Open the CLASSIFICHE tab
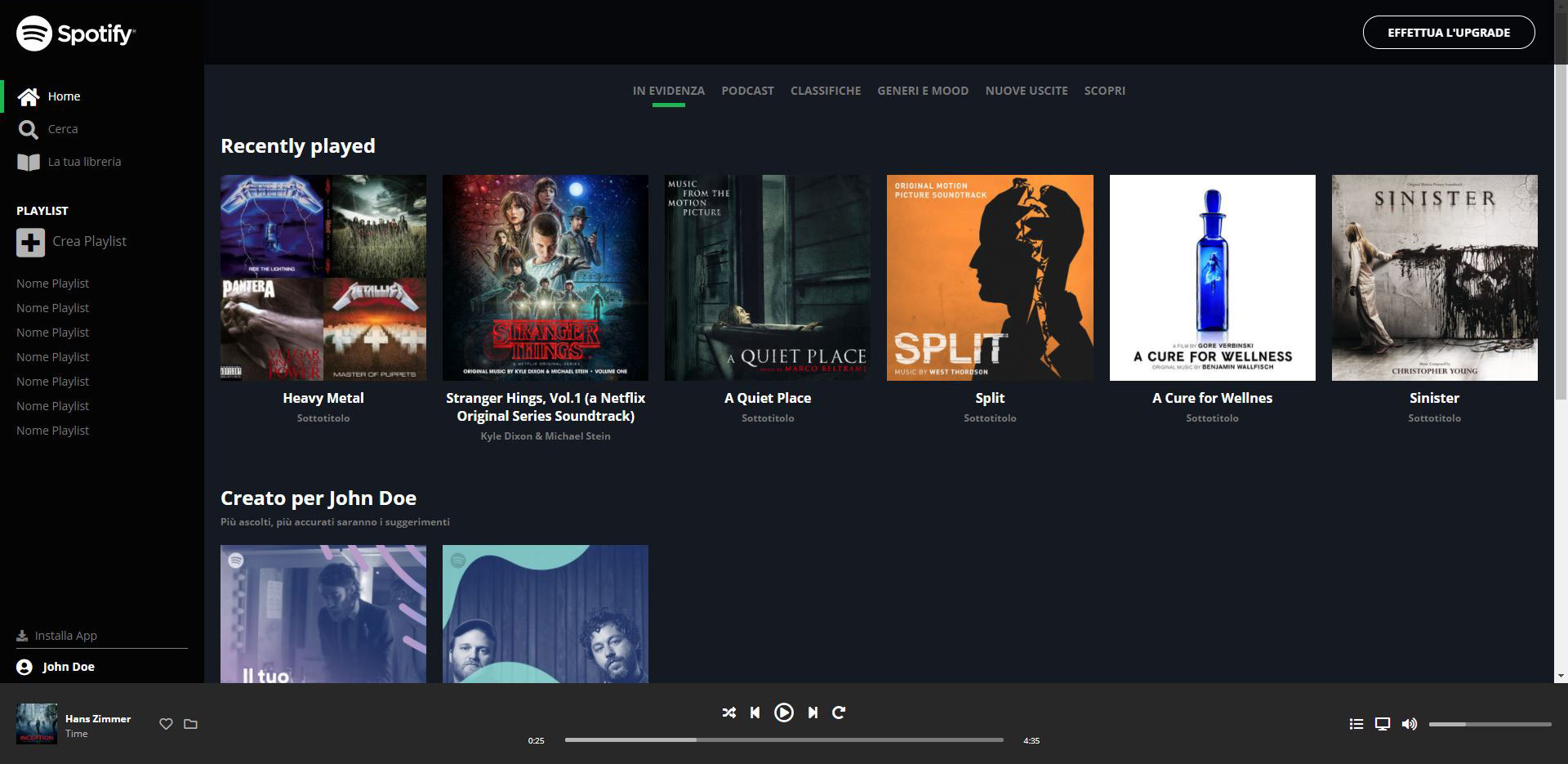Screen dimensions: 1568x764 coord(826,91)
